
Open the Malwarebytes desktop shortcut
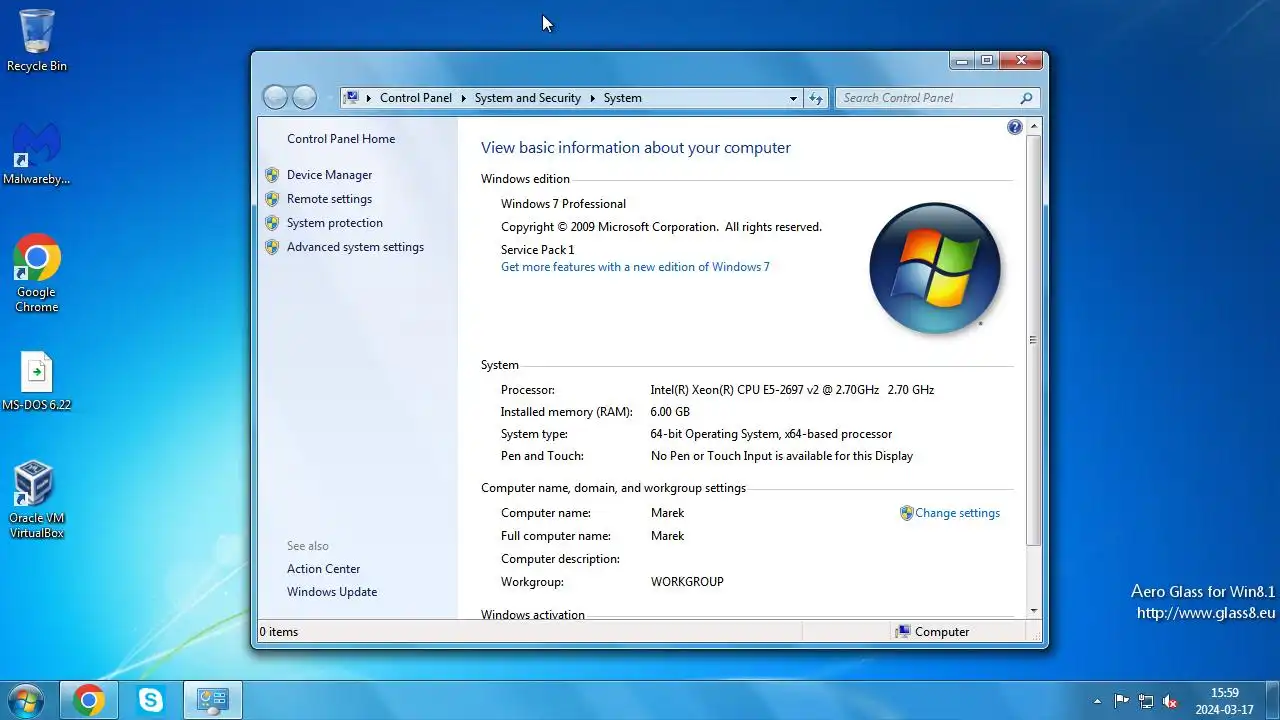[x=37, y=155]
